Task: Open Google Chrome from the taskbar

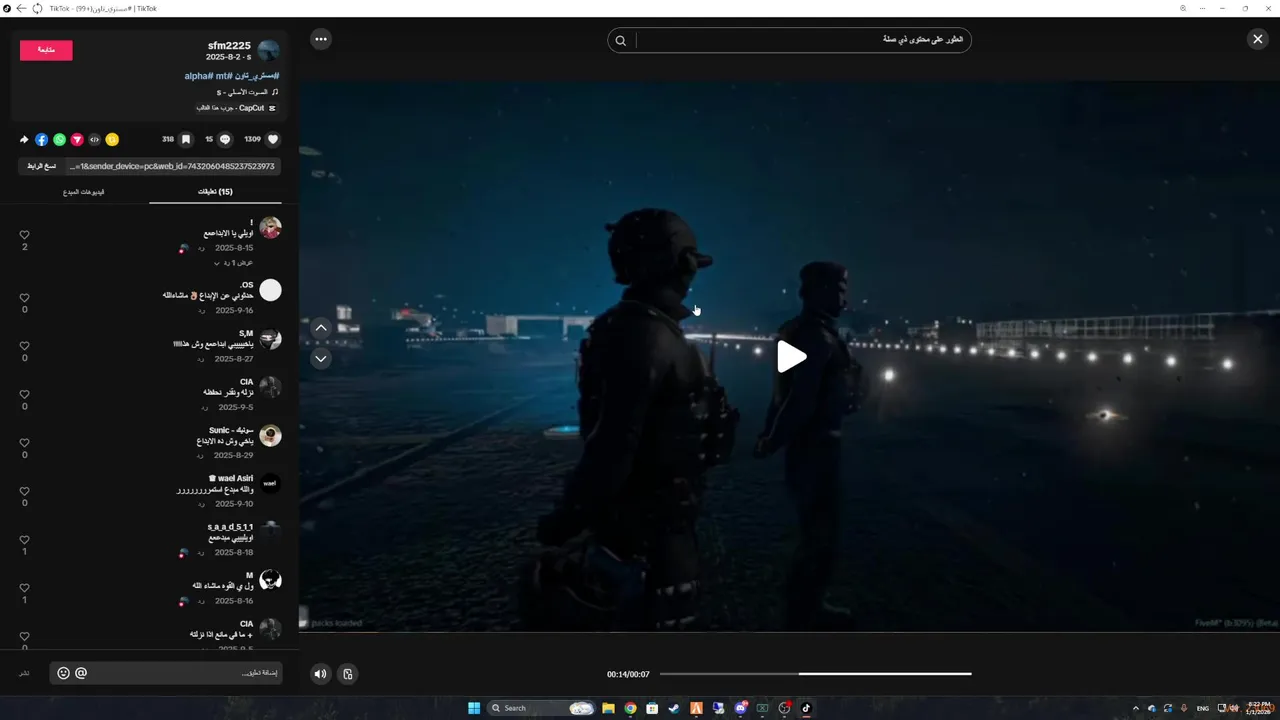Action: pos(630,708)
